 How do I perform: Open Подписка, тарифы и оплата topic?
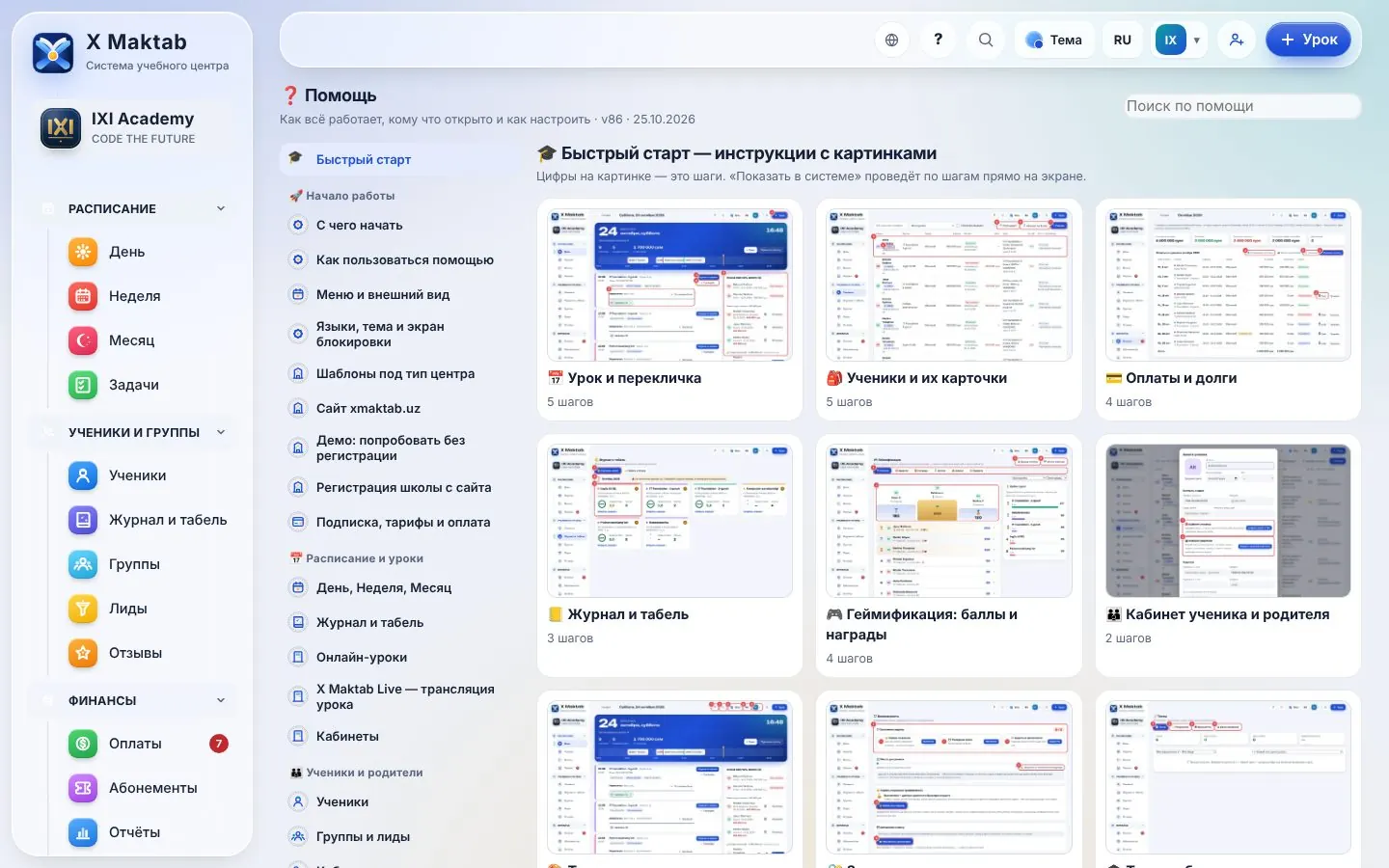pos(400,522)
